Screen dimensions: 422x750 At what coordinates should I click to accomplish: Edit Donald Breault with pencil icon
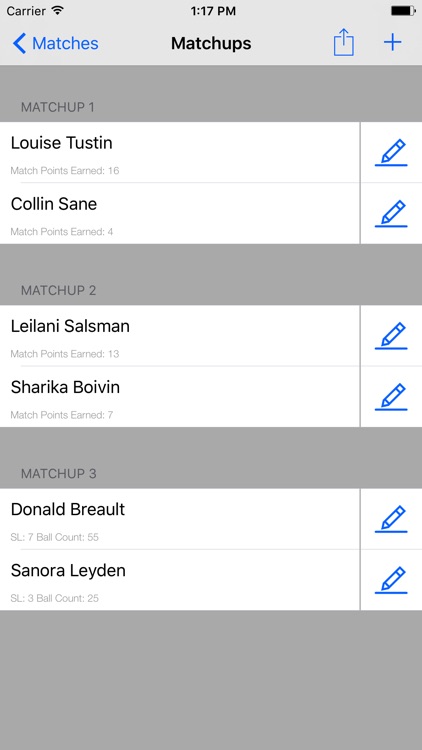[x=391, y=518]
